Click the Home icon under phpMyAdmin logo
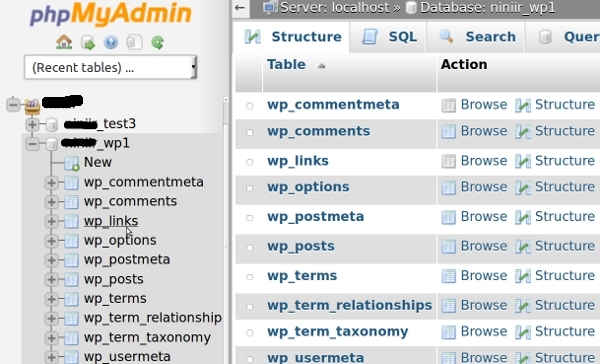This screenshot has width=600, height=364. (64, 42)
